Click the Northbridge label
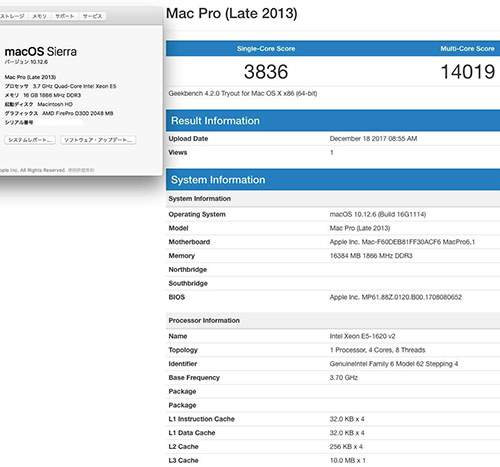The width and height of the screenshot is (500, 467). tap(188, 270)
